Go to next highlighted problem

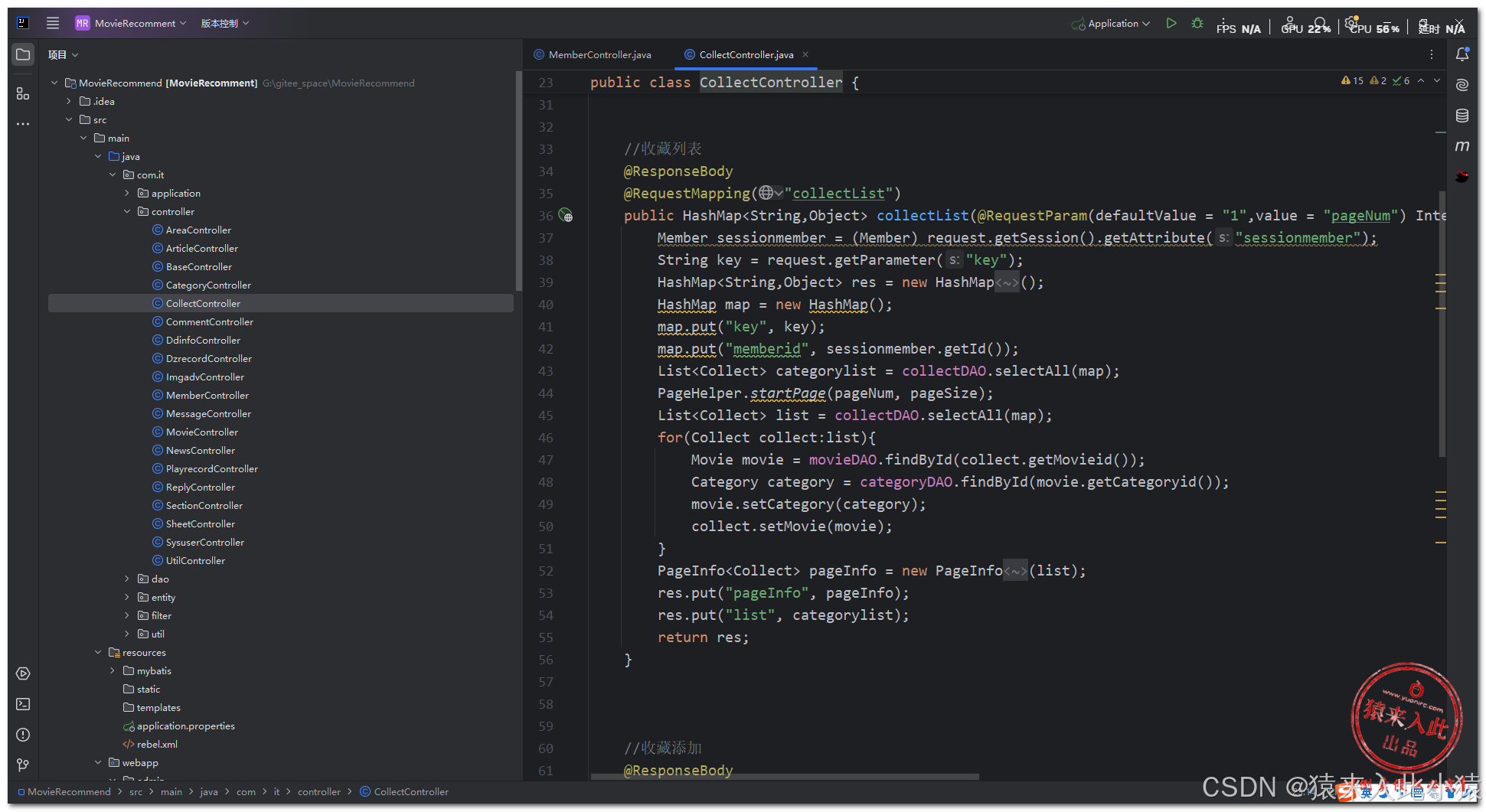coord(1437,80)
